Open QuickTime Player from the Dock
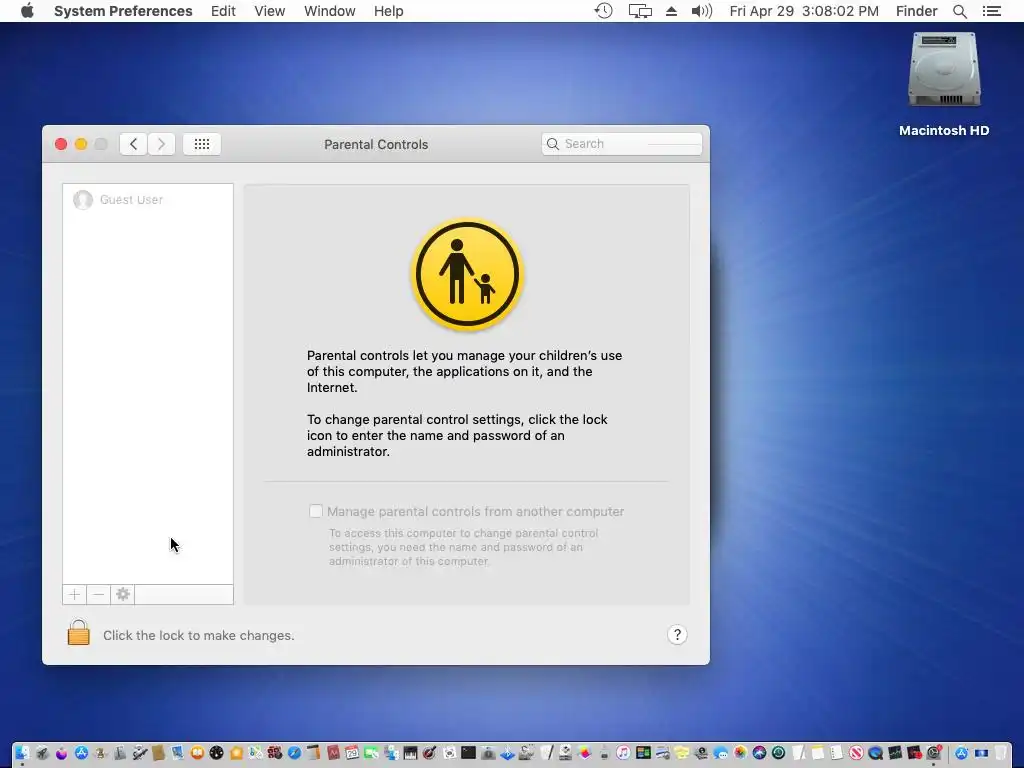This screenshot has height=768, width=1024. (875, 753)
